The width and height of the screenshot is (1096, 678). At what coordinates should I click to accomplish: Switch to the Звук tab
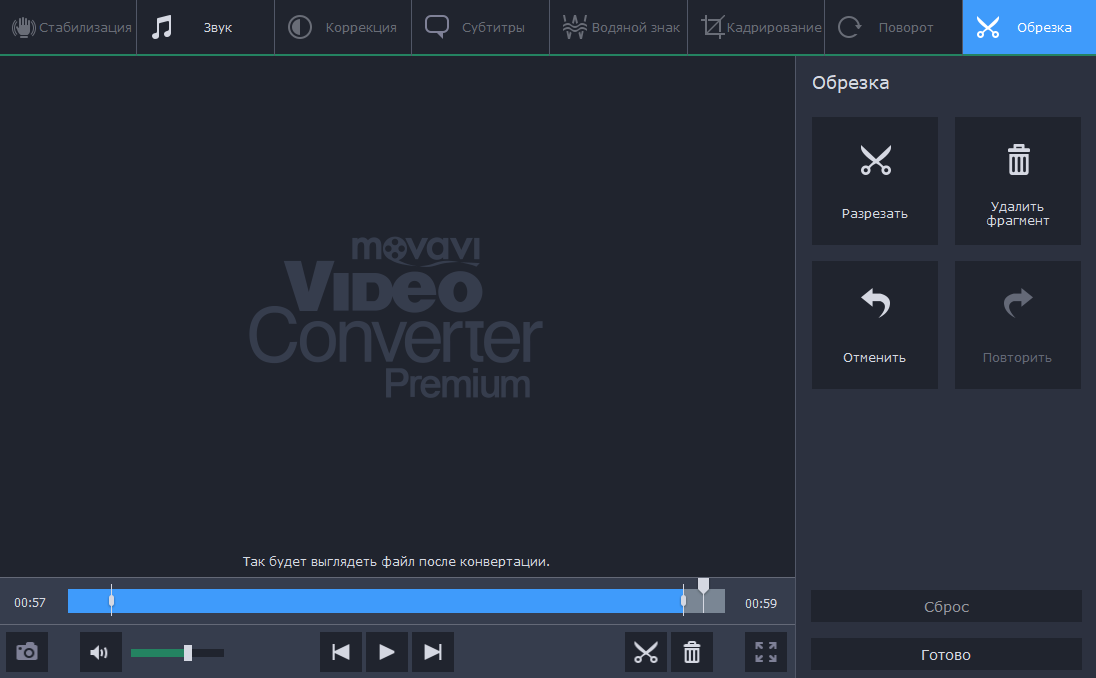tap(205, 27)
